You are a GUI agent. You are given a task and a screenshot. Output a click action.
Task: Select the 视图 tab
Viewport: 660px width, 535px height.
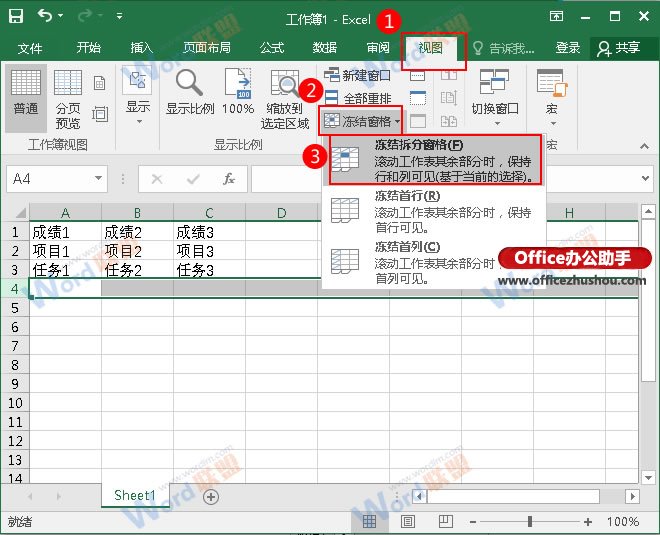click(x=430, y=48)
